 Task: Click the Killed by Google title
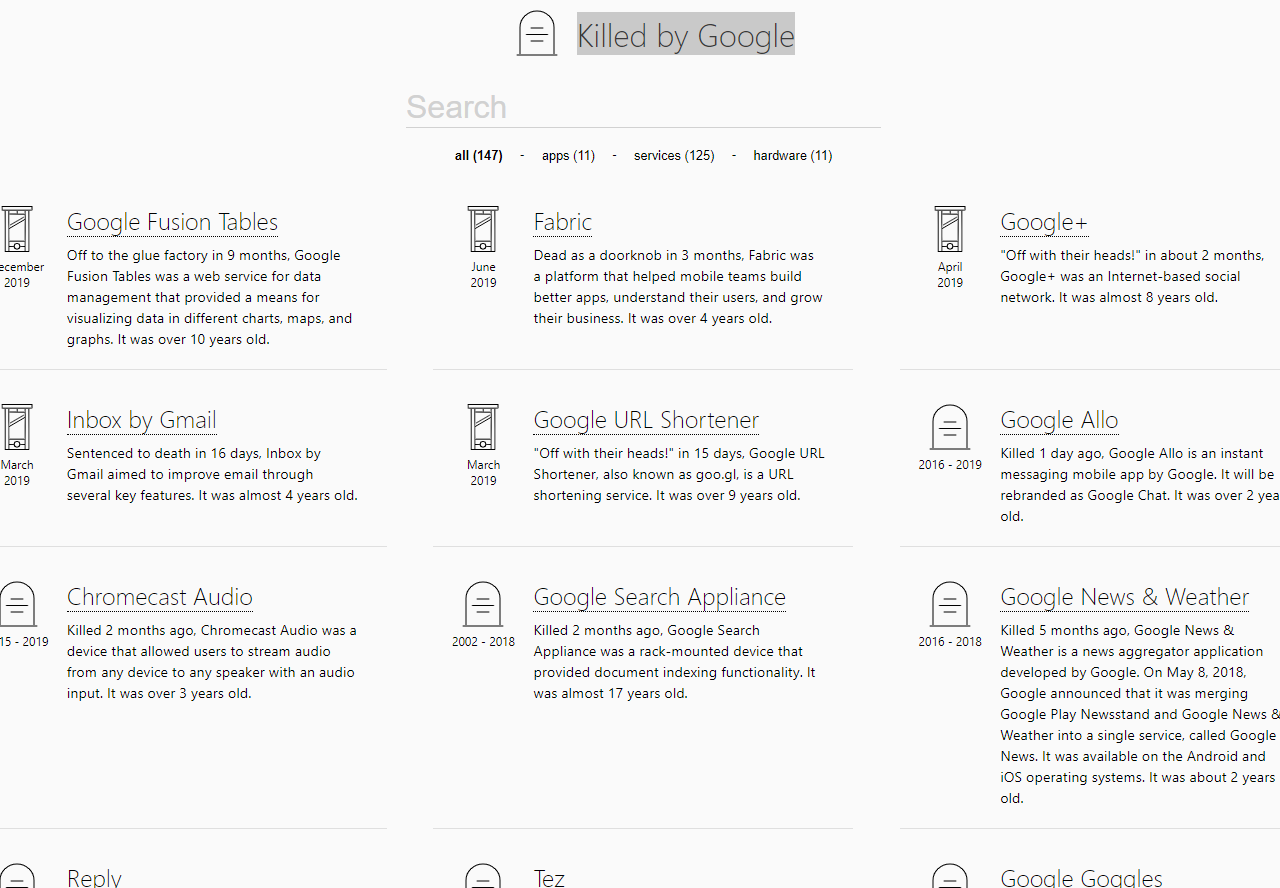pyautogui.click(x=686, y=36)
